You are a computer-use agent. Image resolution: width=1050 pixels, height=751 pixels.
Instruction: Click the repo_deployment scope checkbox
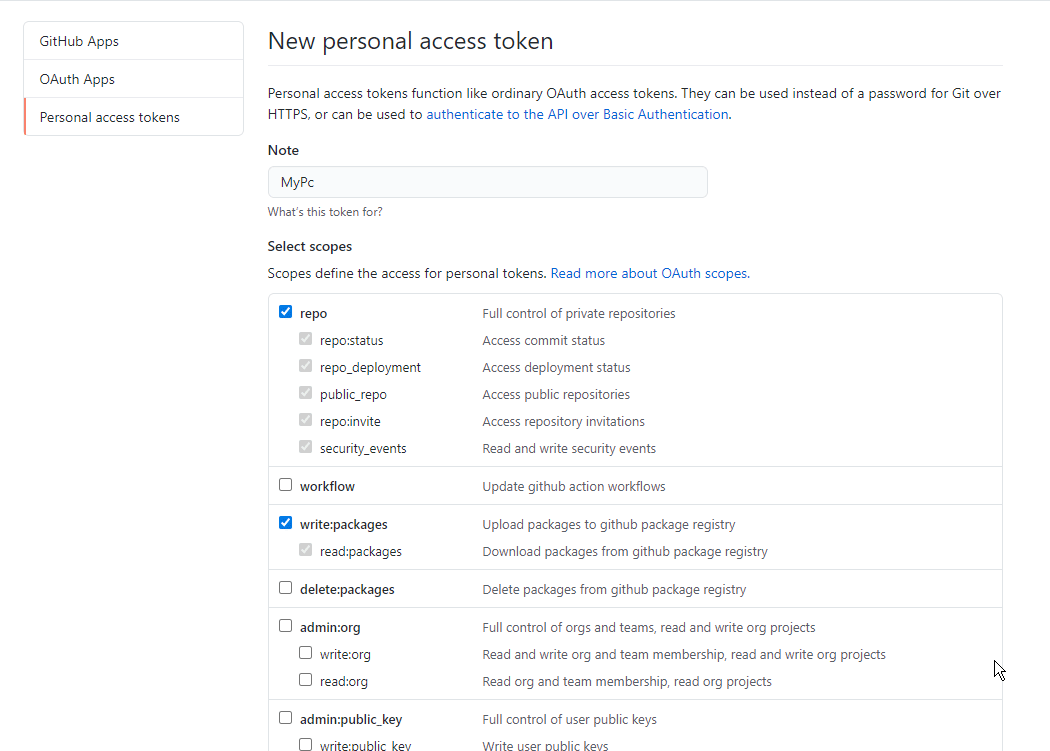(306, 367)
